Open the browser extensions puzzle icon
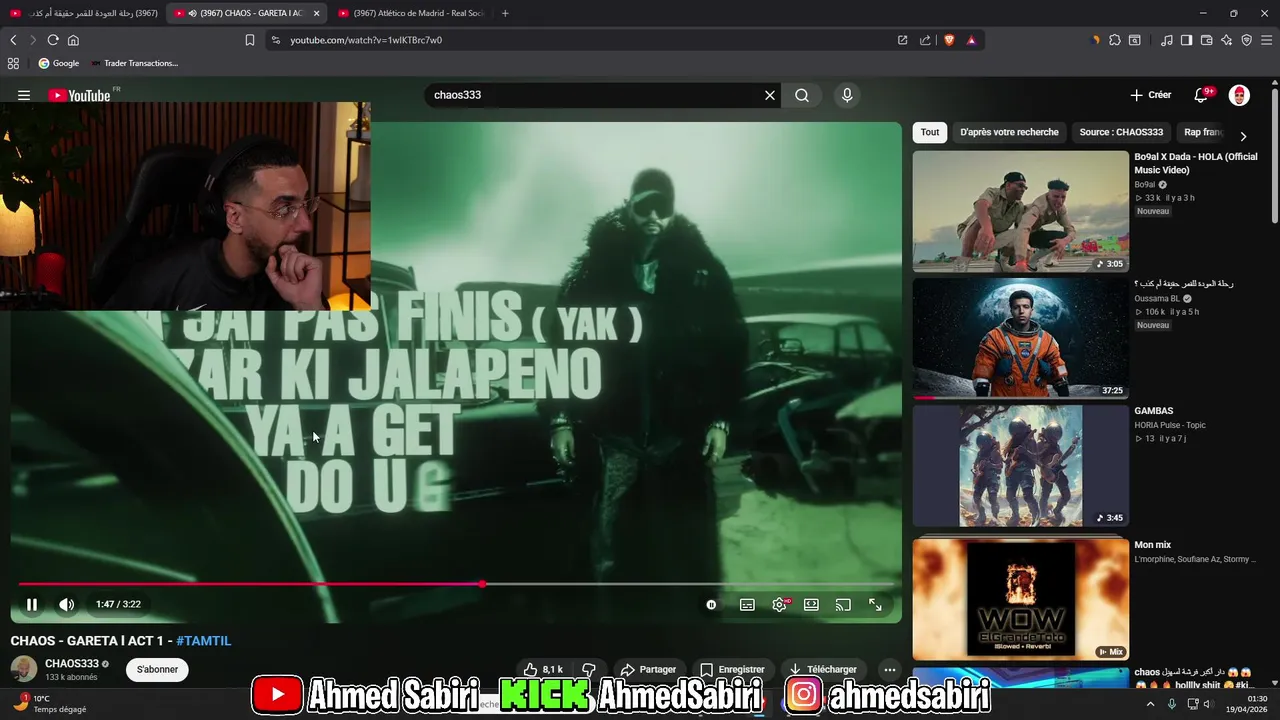Screen dimensions: 1280x720 1115,40
